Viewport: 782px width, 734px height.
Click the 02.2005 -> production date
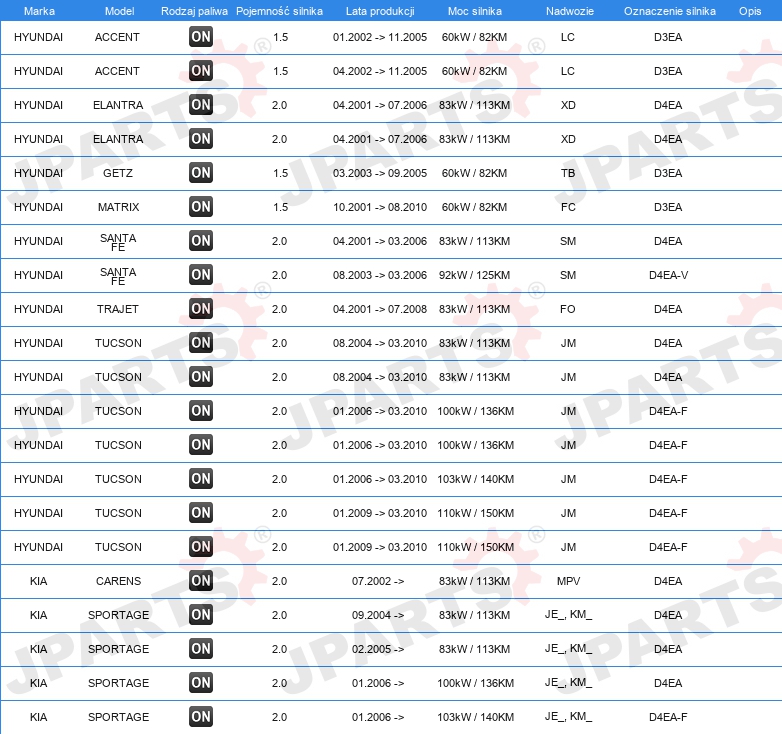378,649
